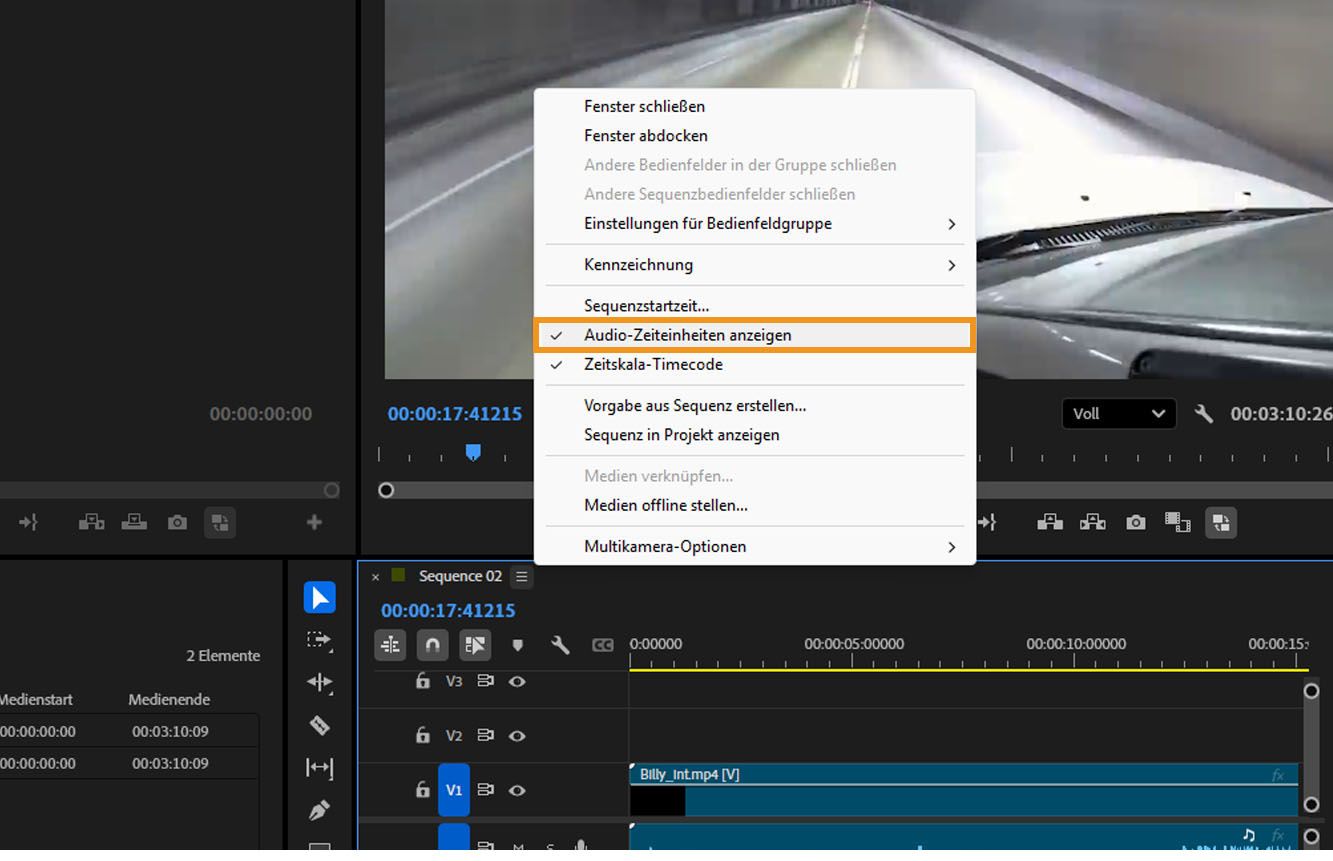This screenshot has height=861, width=1333.
Task: Open the Sequence 02 panel menu
Action: pyautogui.click(x=521, y=576)
